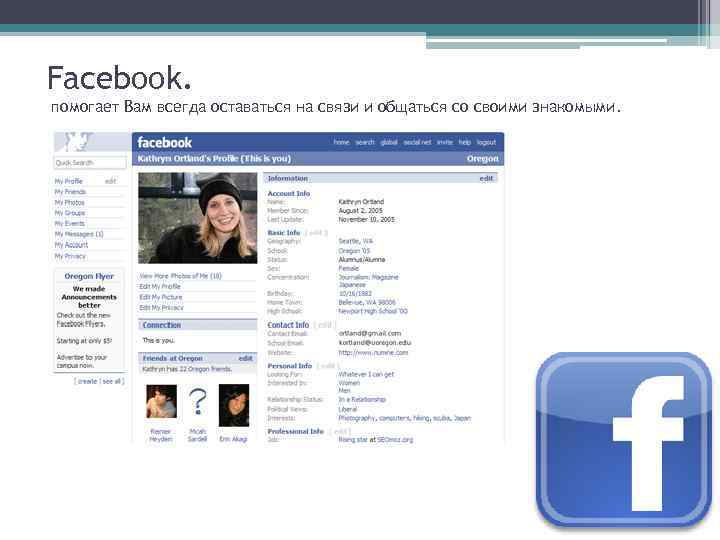Viewport: 720px width, 540px height.
Task: Click edit in the Information header
Action: (x=486, y=178)
